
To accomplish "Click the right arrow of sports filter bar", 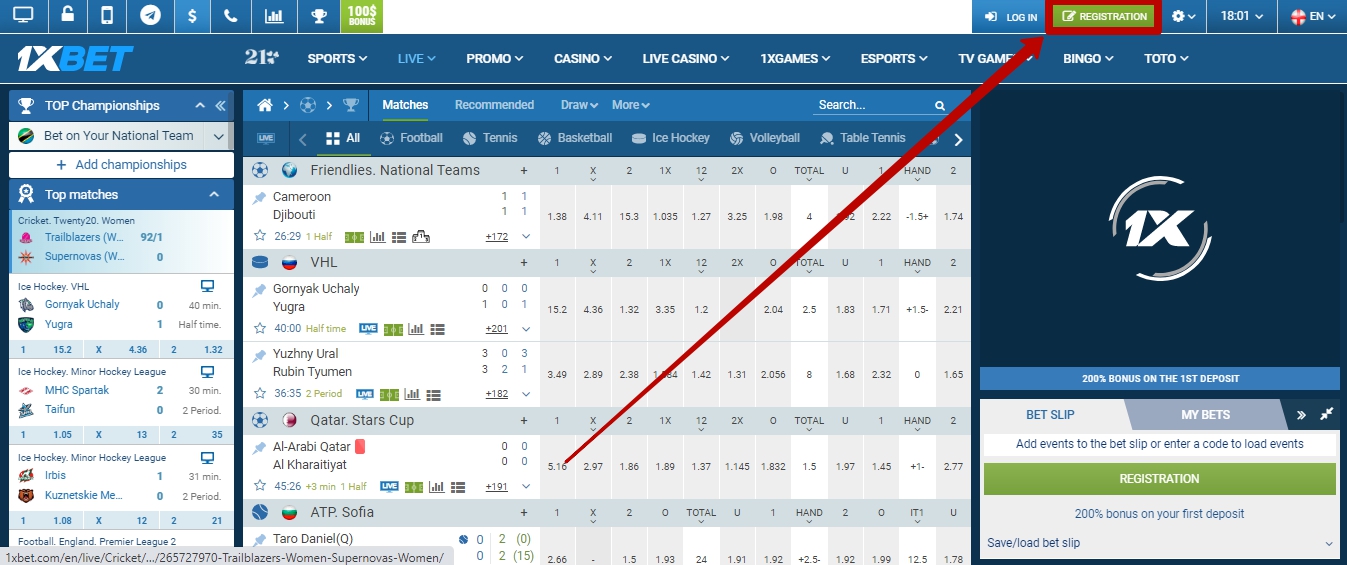I will click(958, 139).
